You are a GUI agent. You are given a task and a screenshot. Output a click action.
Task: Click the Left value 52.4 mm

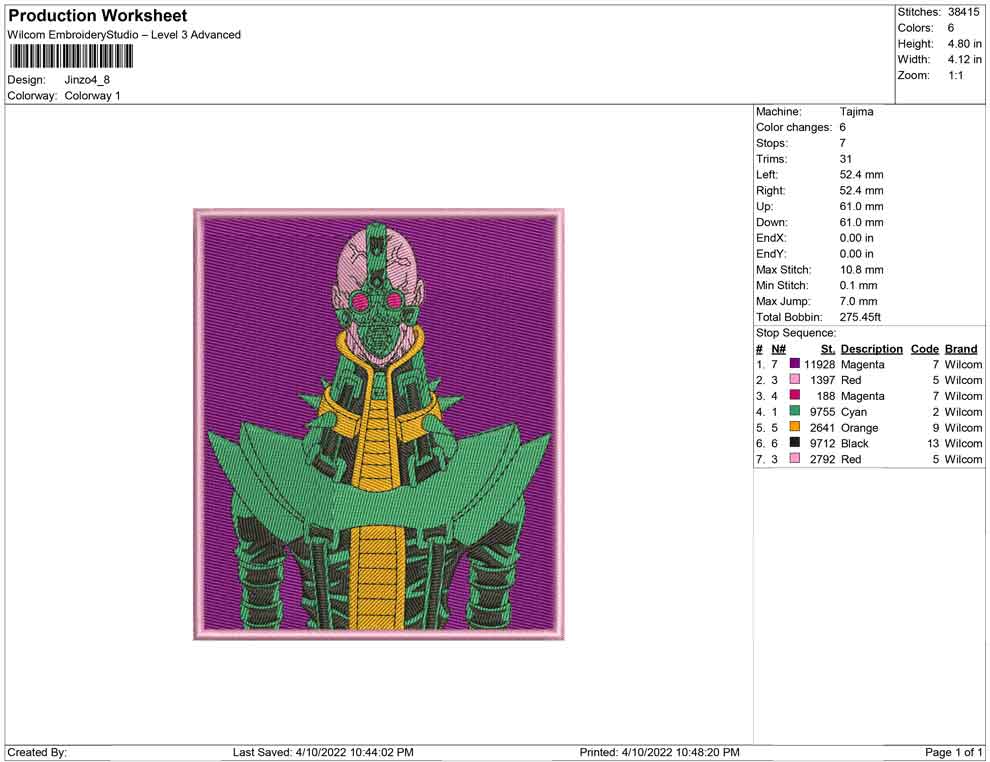point(861,175)
